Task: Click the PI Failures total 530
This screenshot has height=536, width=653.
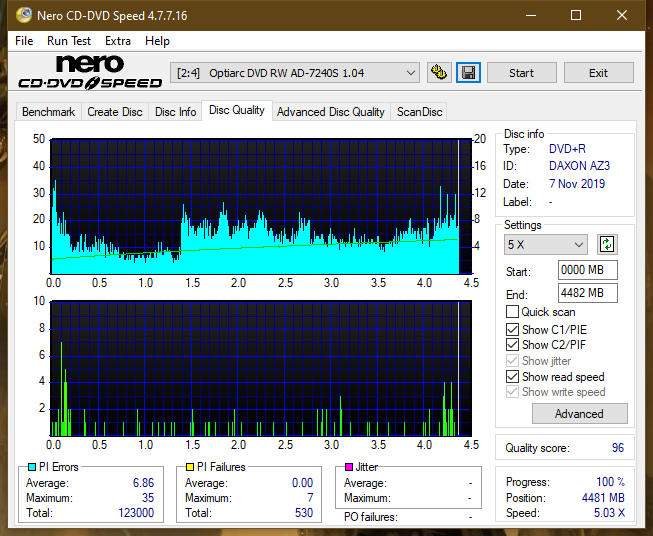Action: (x=304, y=513)
